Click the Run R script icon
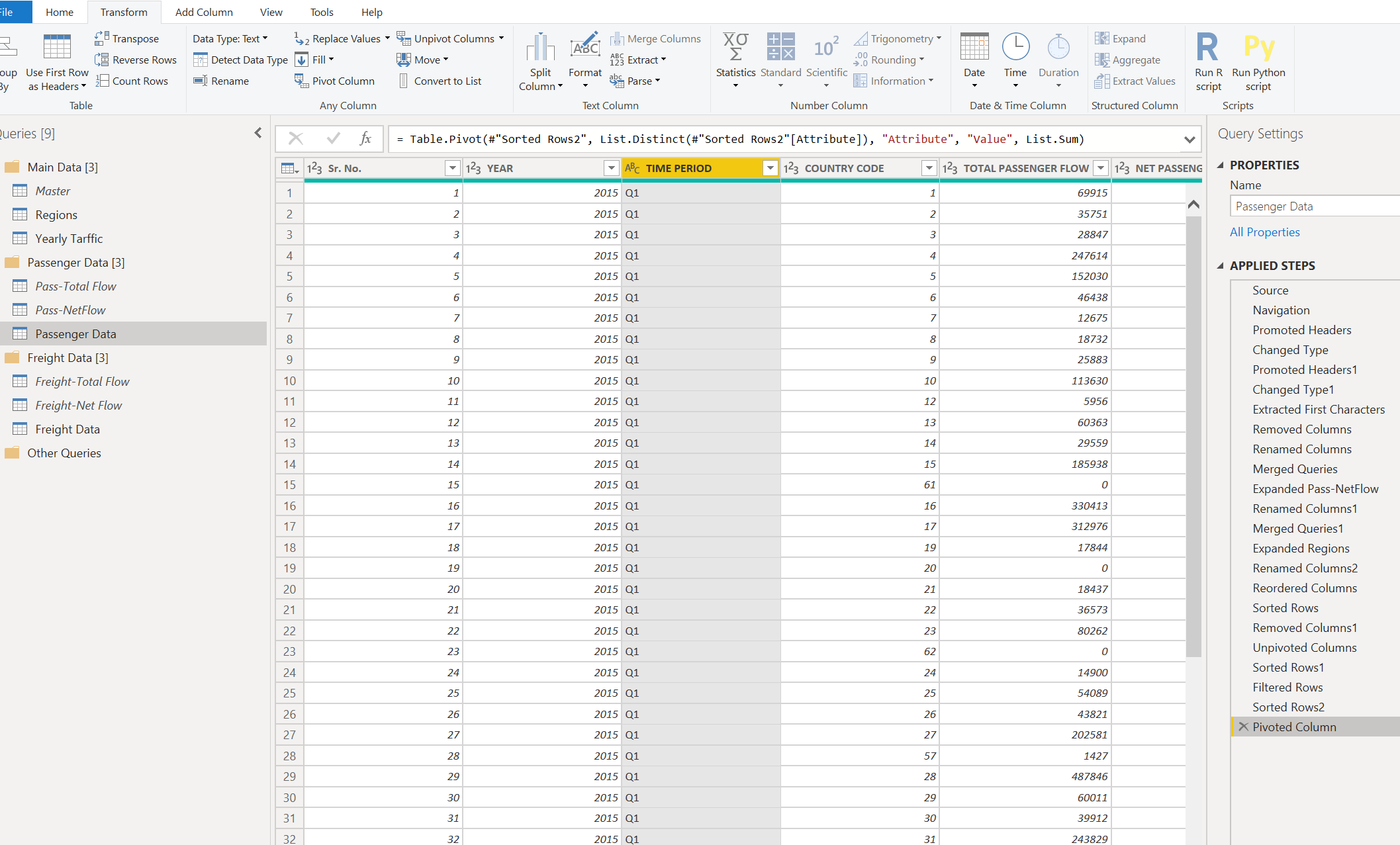1400x845 pixels. [x=1208, y=47]
